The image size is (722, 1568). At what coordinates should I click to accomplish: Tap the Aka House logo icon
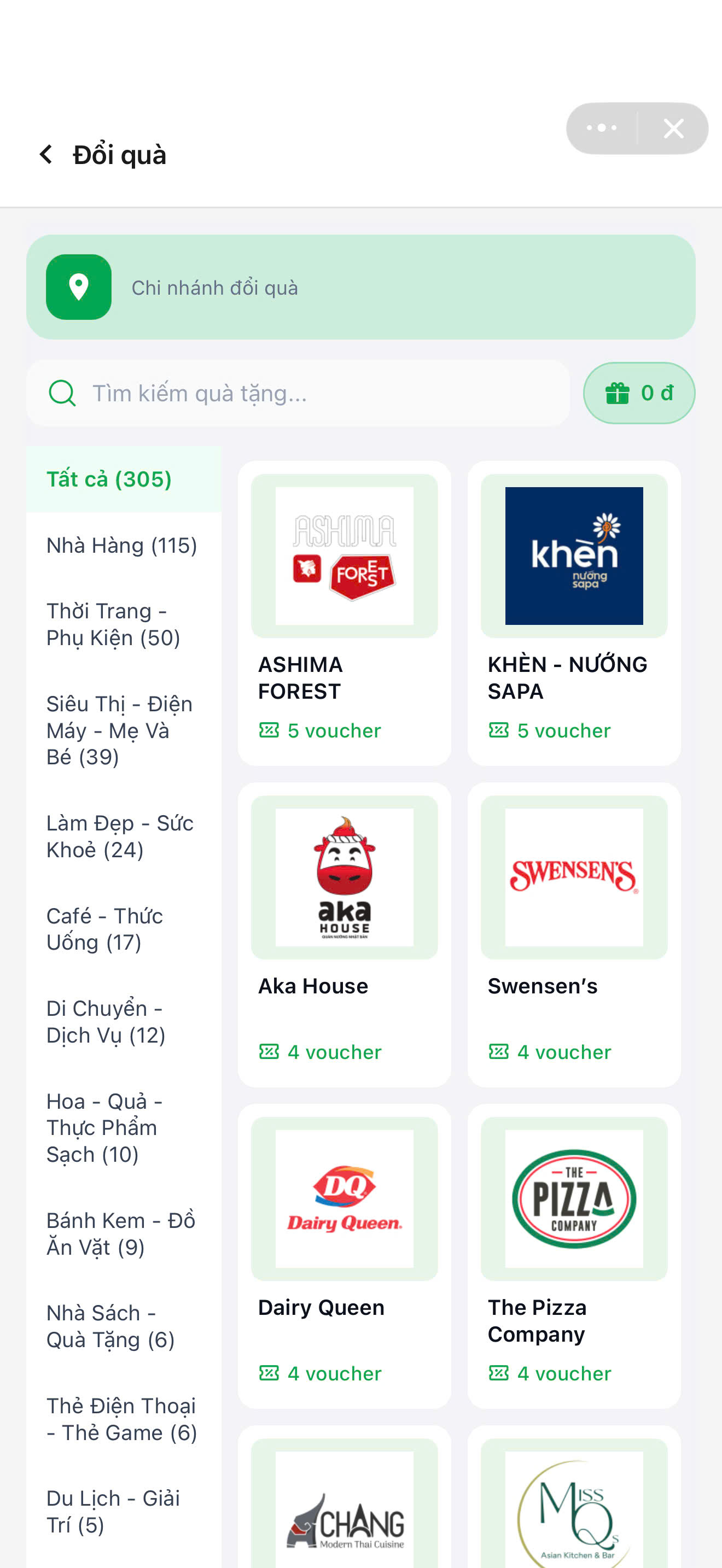point(345,877)
